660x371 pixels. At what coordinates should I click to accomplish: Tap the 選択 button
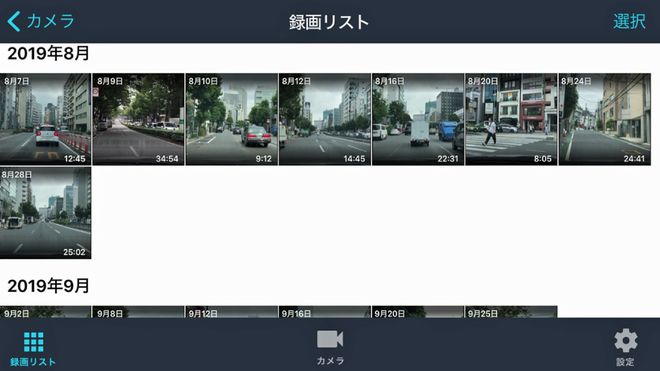pos(629,21)
